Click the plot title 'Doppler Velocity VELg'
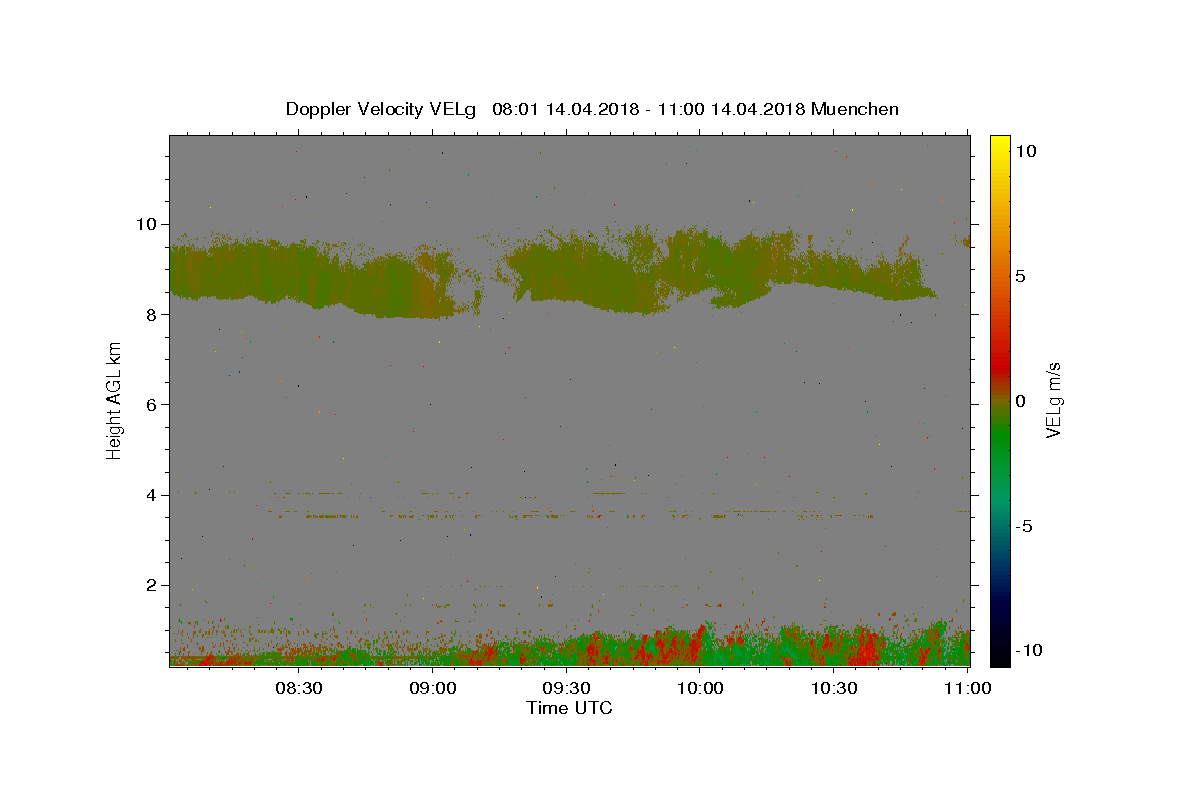This screenshot has height=800, width=1200. point(381,109)
